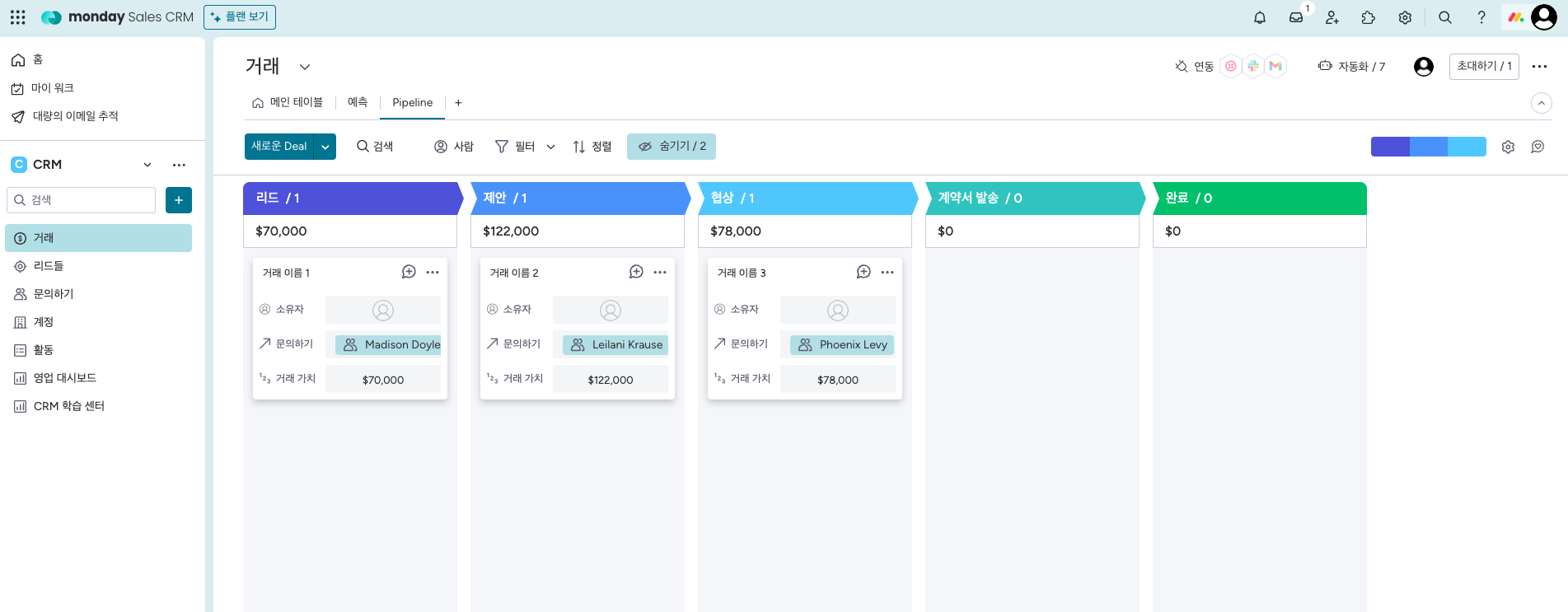Click the 플랜 보기 button
Screen dimensions: 1568x612
pos(240,17)
